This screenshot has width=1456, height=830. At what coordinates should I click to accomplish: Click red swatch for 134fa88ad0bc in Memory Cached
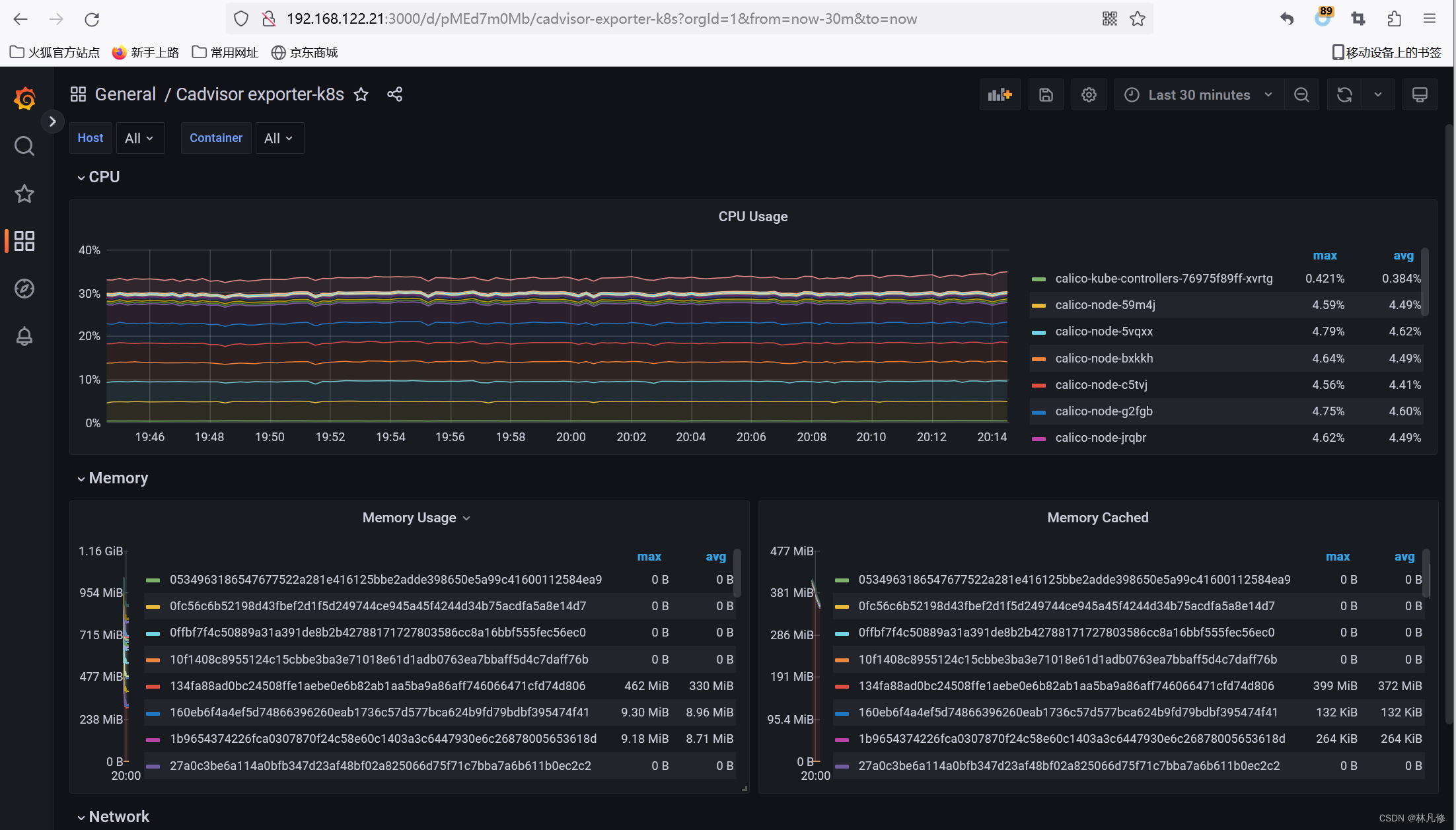point(842,687)
